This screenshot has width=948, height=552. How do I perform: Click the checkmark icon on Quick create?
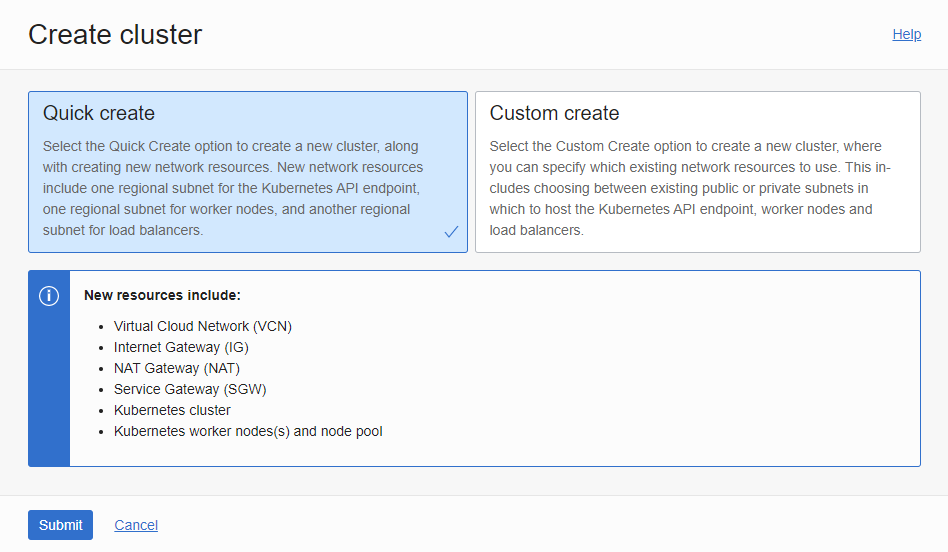[451, 232]
